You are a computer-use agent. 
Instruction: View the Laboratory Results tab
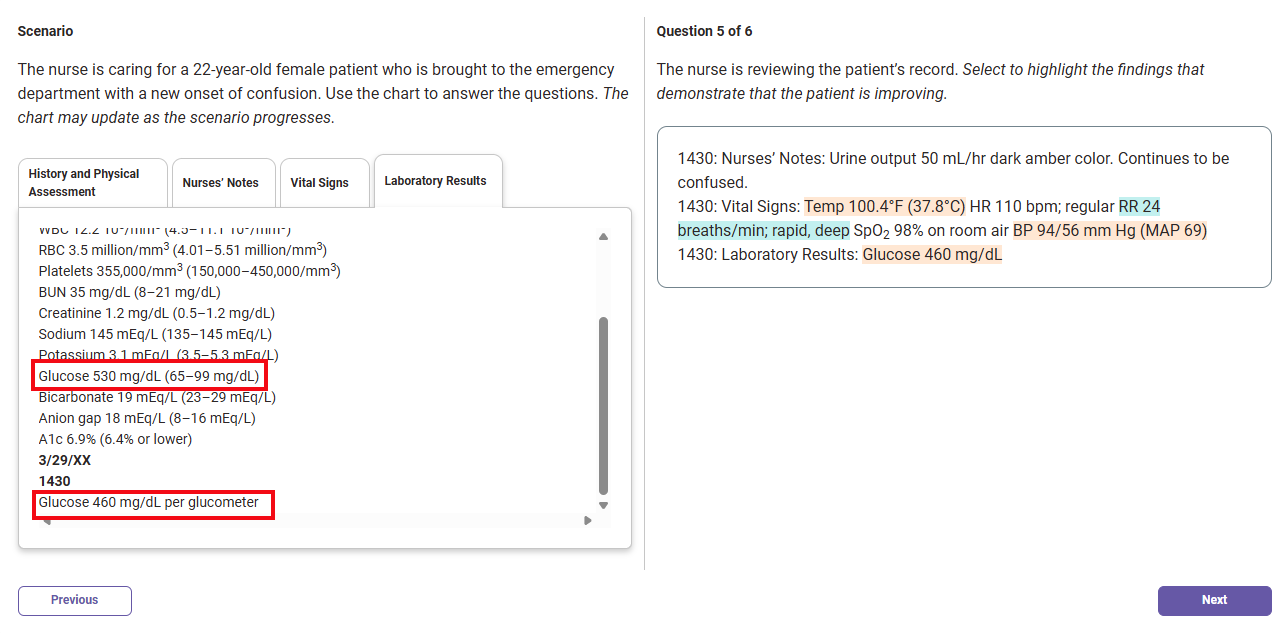pos(437,180)
